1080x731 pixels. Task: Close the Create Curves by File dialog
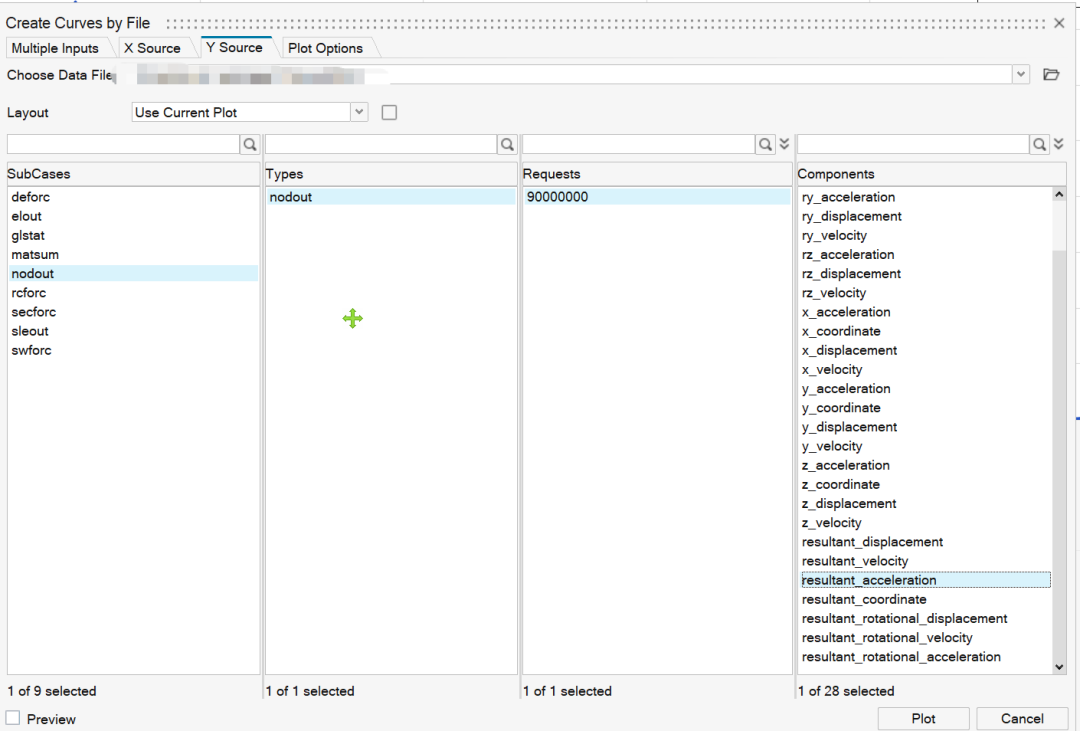[1059, 23]
